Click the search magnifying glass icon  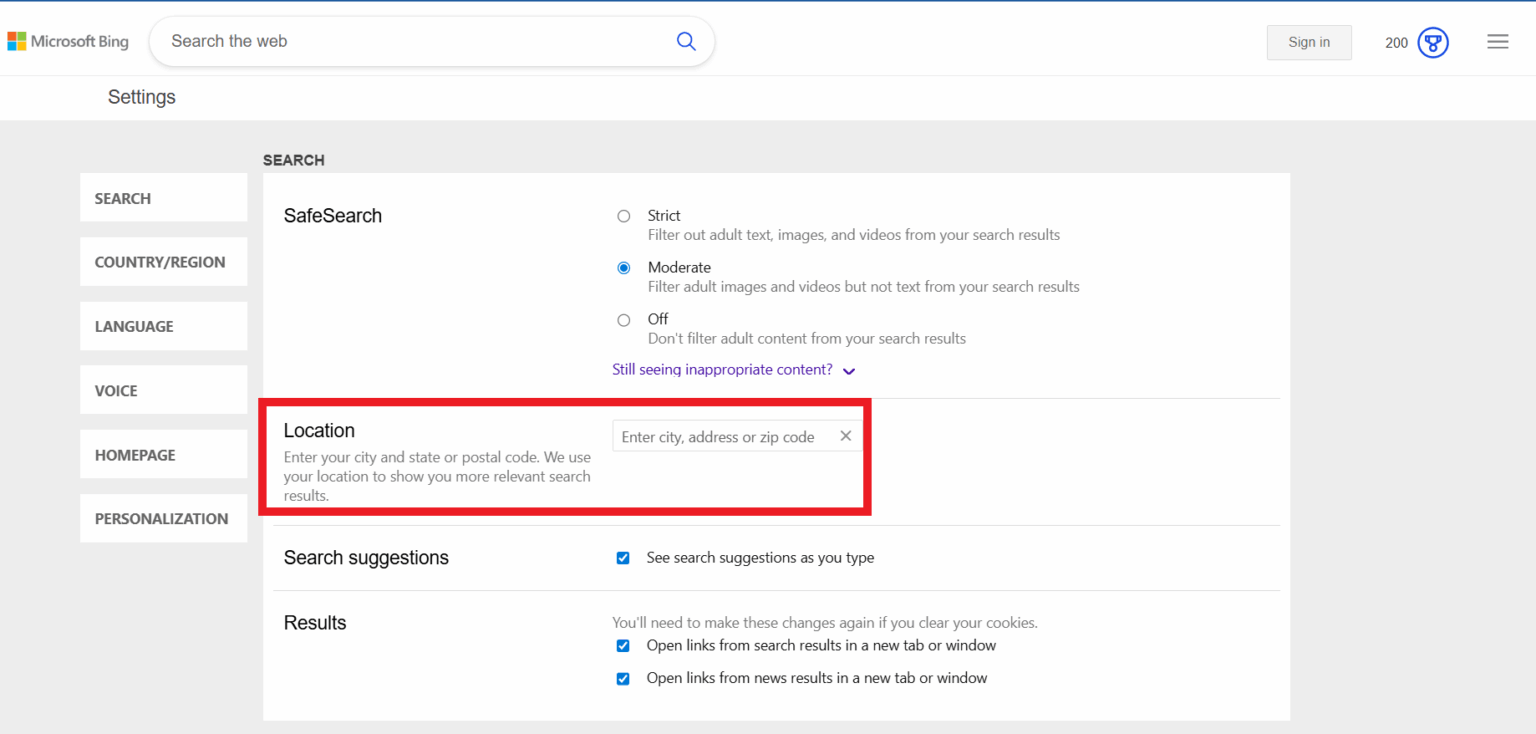[686, 41]
